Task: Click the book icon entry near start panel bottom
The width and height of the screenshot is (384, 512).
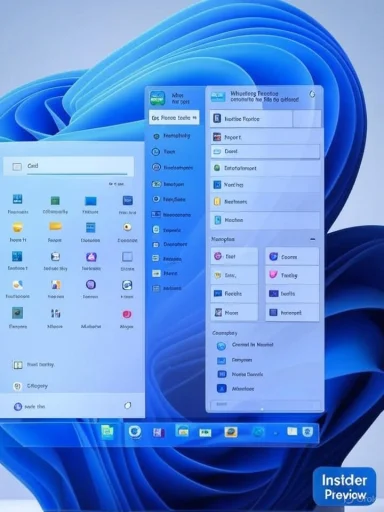Action: click(33, 365)
